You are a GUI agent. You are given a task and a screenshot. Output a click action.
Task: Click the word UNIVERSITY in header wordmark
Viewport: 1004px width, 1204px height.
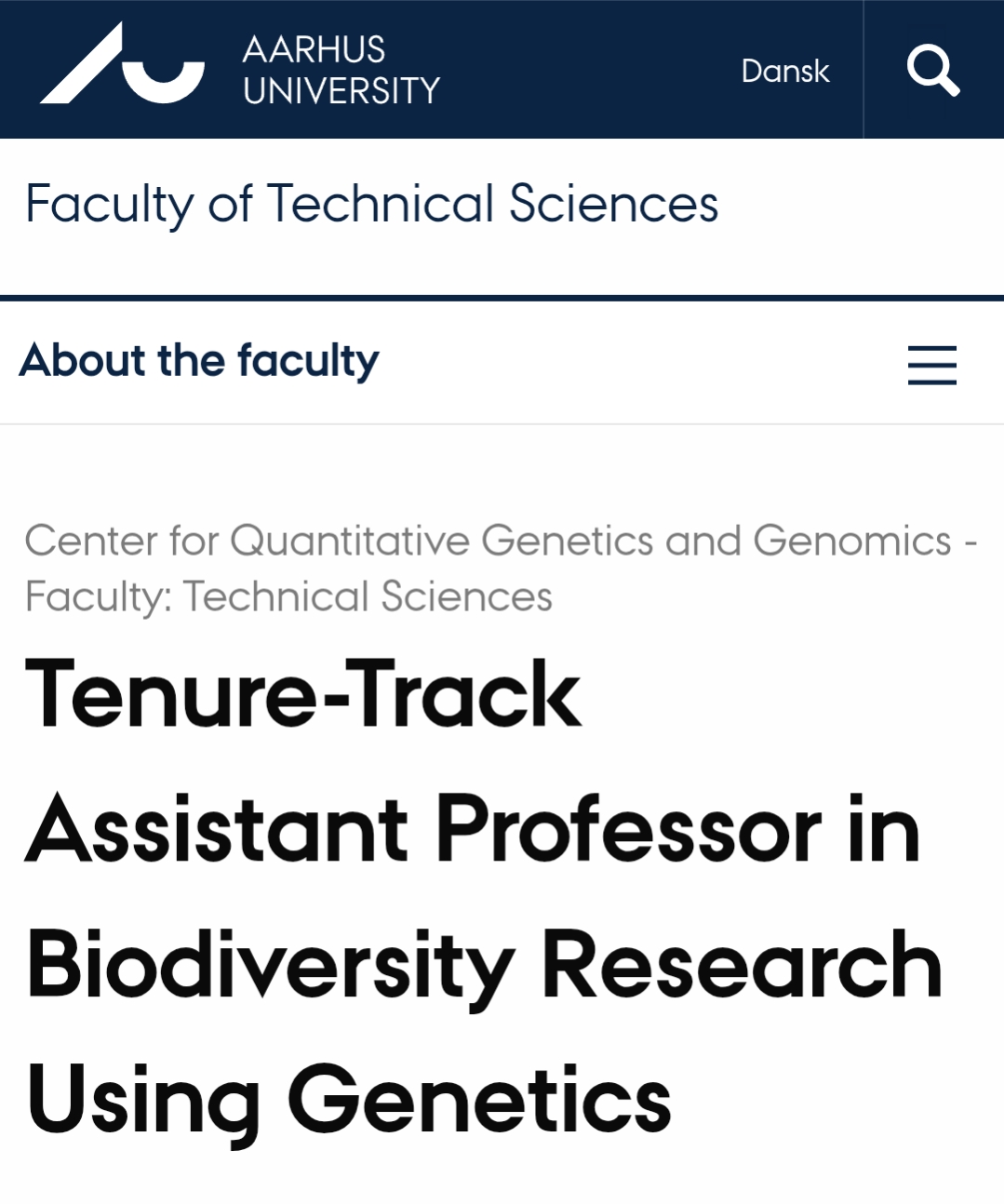(341, 91)
